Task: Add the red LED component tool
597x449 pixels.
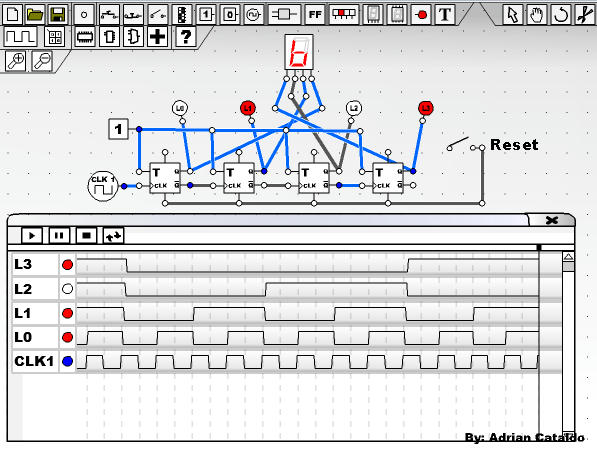Action: 421,15
